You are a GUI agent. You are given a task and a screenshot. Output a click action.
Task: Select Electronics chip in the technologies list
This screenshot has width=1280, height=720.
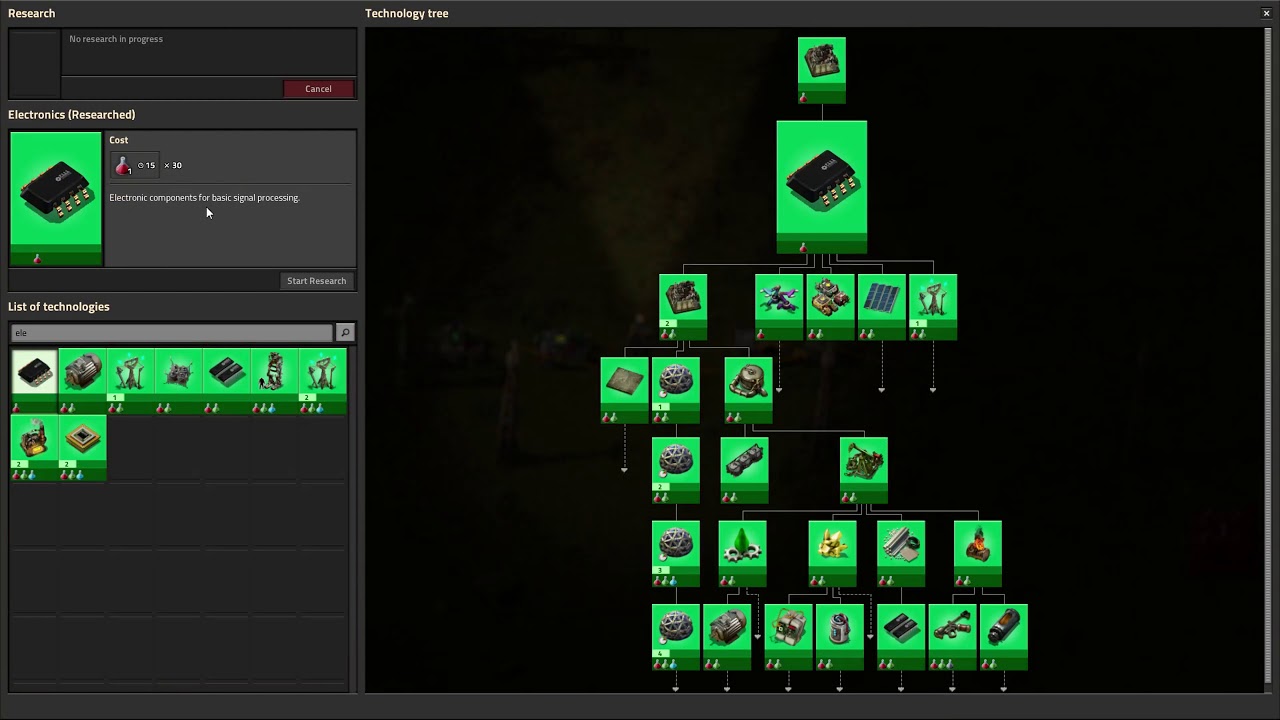point(34,380)
